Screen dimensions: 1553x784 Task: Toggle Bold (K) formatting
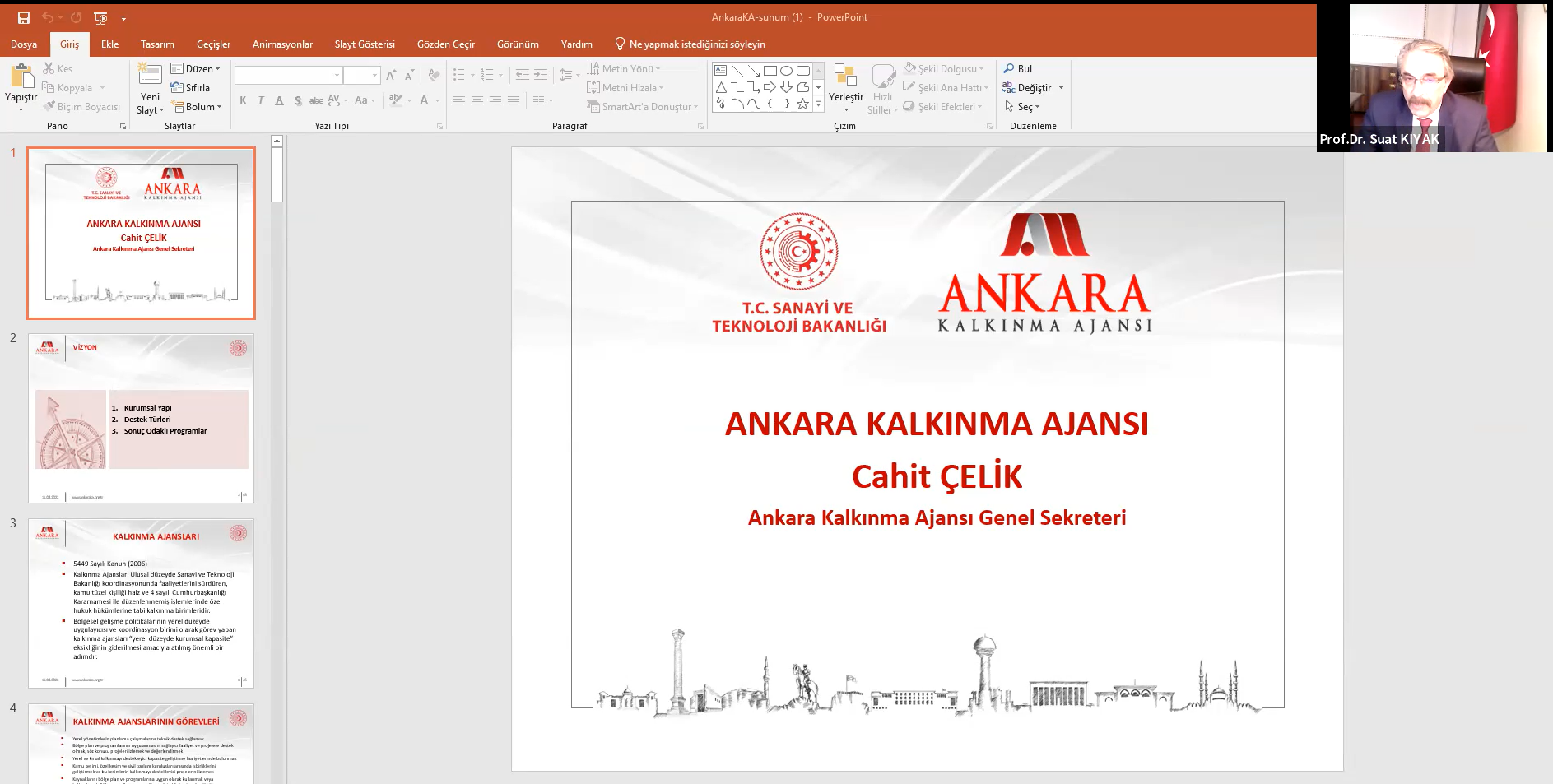coord(243,100)
